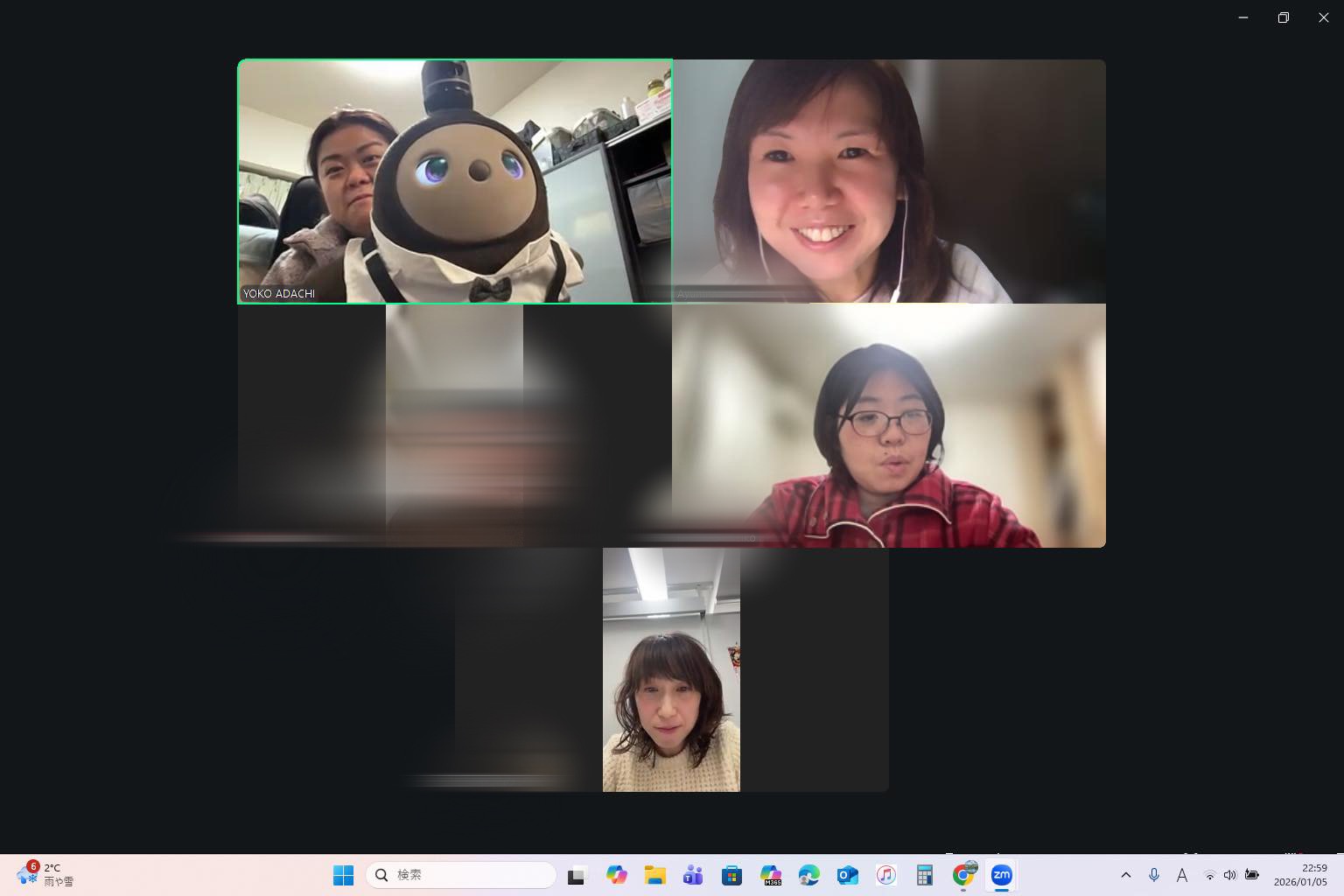
Task: Open Microsoft Edge browser icon
Action: click(x=808, y=875)
